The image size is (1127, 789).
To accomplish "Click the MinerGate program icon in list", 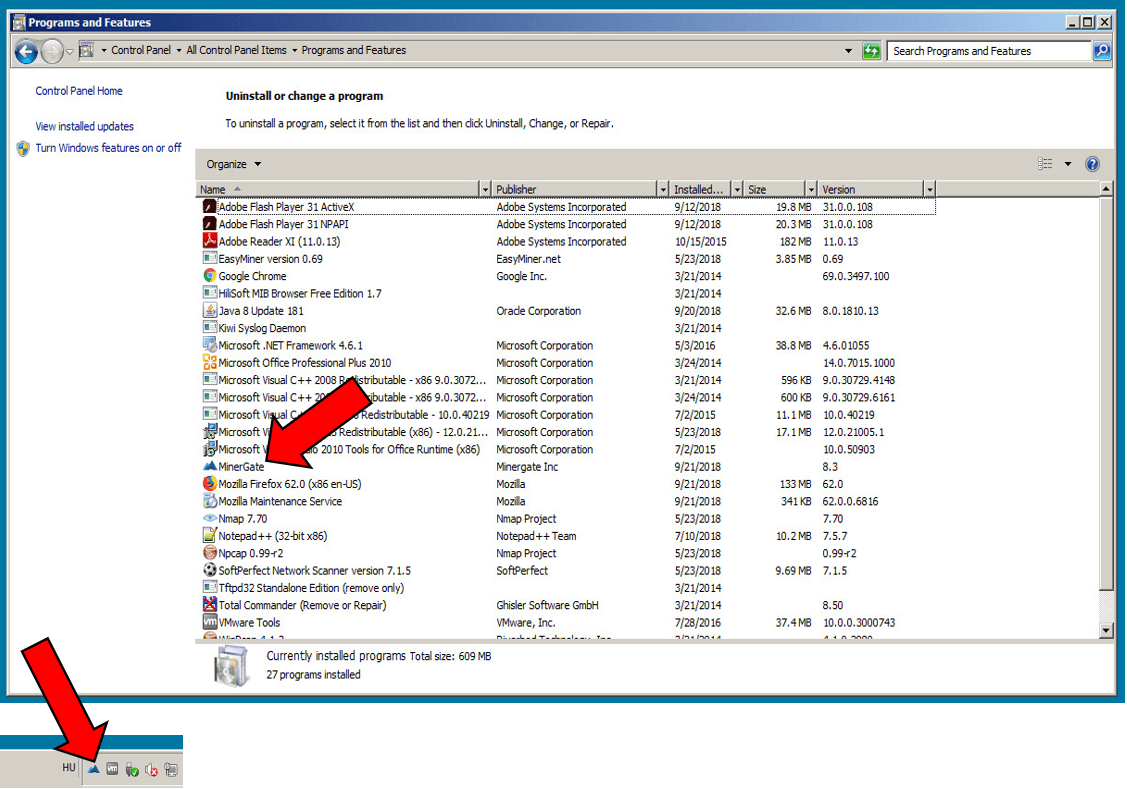I will point(210,467).
